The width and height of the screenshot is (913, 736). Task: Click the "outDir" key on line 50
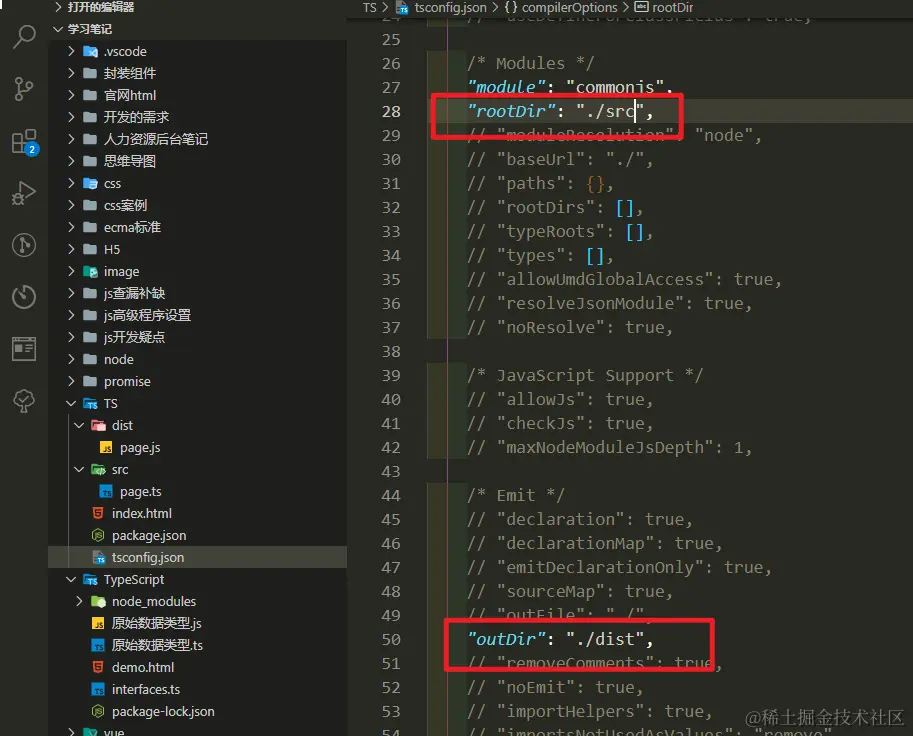507,639
